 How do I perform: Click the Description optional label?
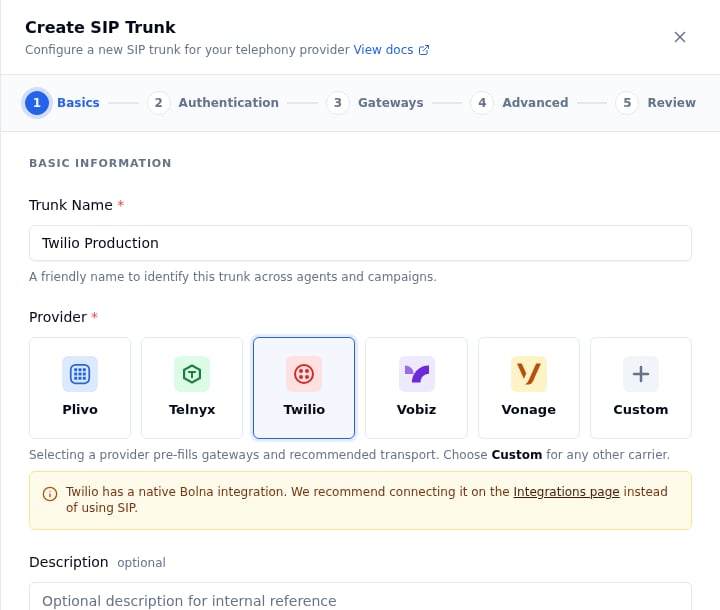coord(97,562)
